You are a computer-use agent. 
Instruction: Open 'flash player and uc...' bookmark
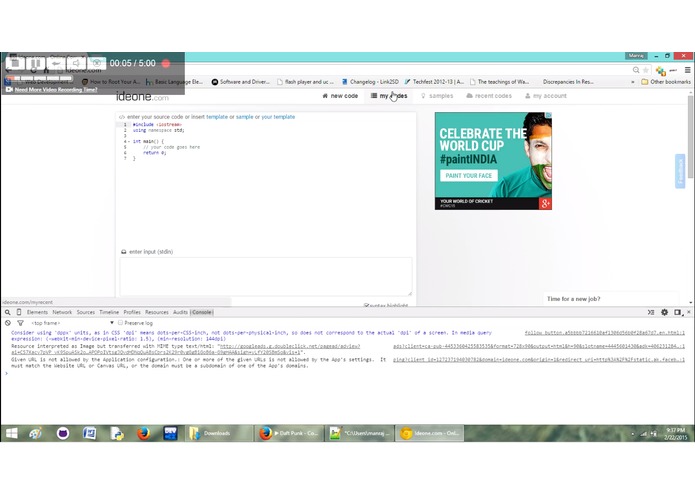coord(305,82)
